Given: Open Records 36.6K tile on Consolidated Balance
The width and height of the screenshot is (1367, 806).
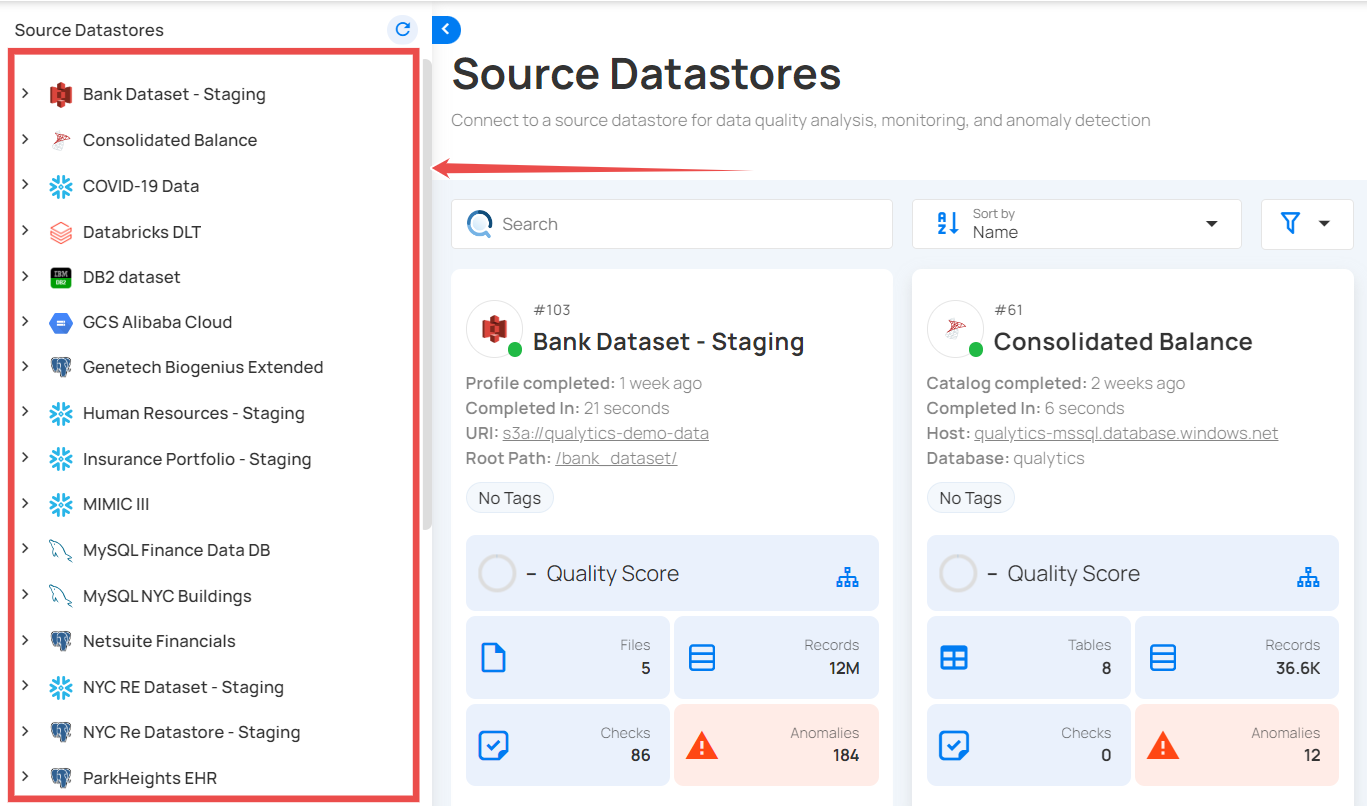Looking at the screenshot, I should tap(1237, 657).
